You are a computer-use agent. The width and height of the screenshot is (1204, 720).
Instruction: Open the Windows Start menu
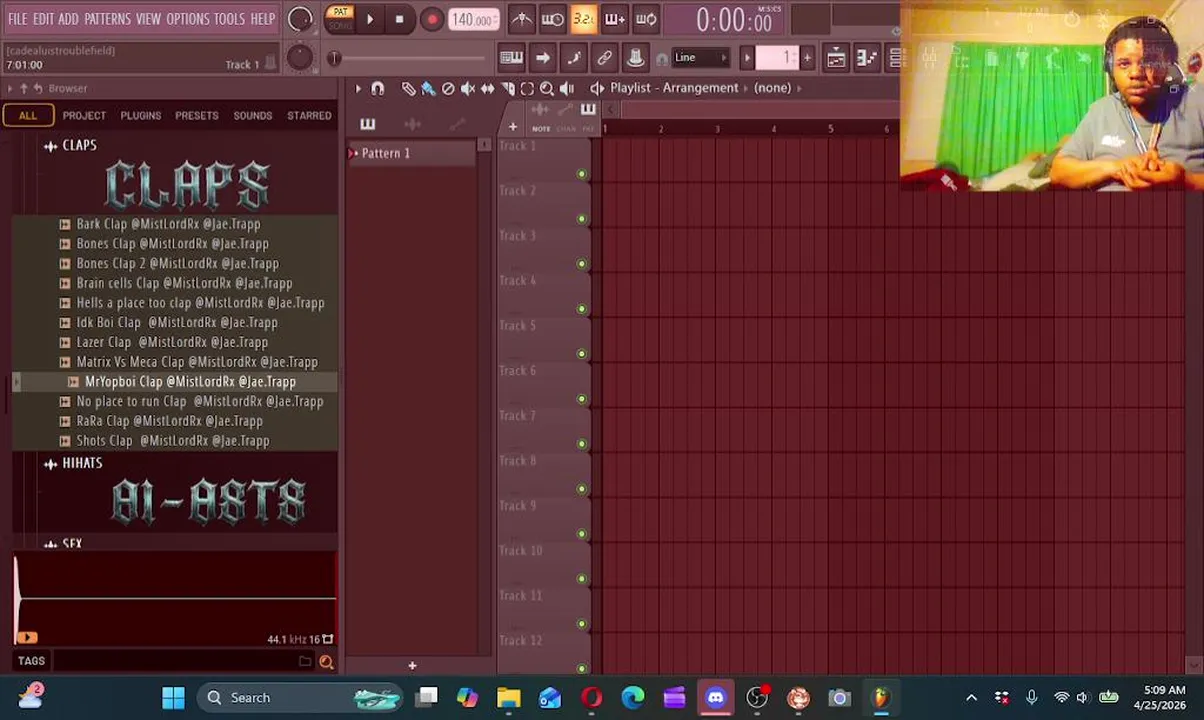(173, 698)
